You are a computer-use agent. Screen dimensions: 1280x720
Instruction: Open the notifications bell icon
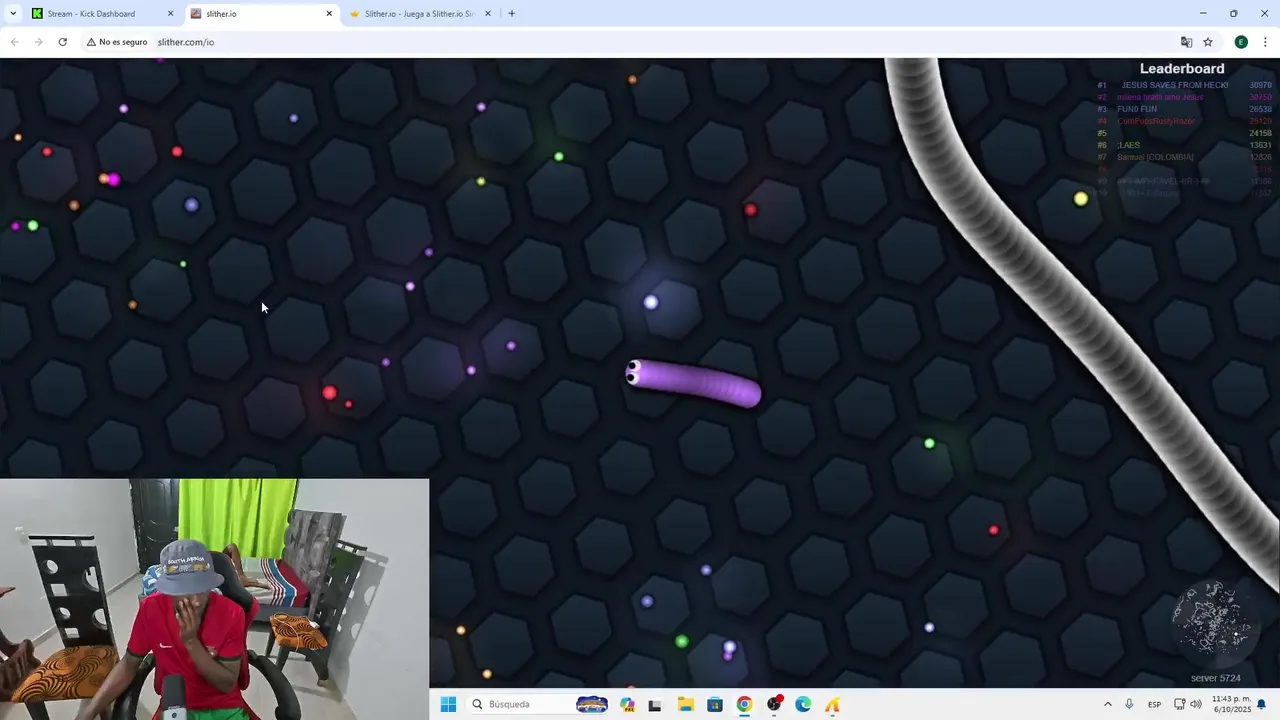[1262, 704]
